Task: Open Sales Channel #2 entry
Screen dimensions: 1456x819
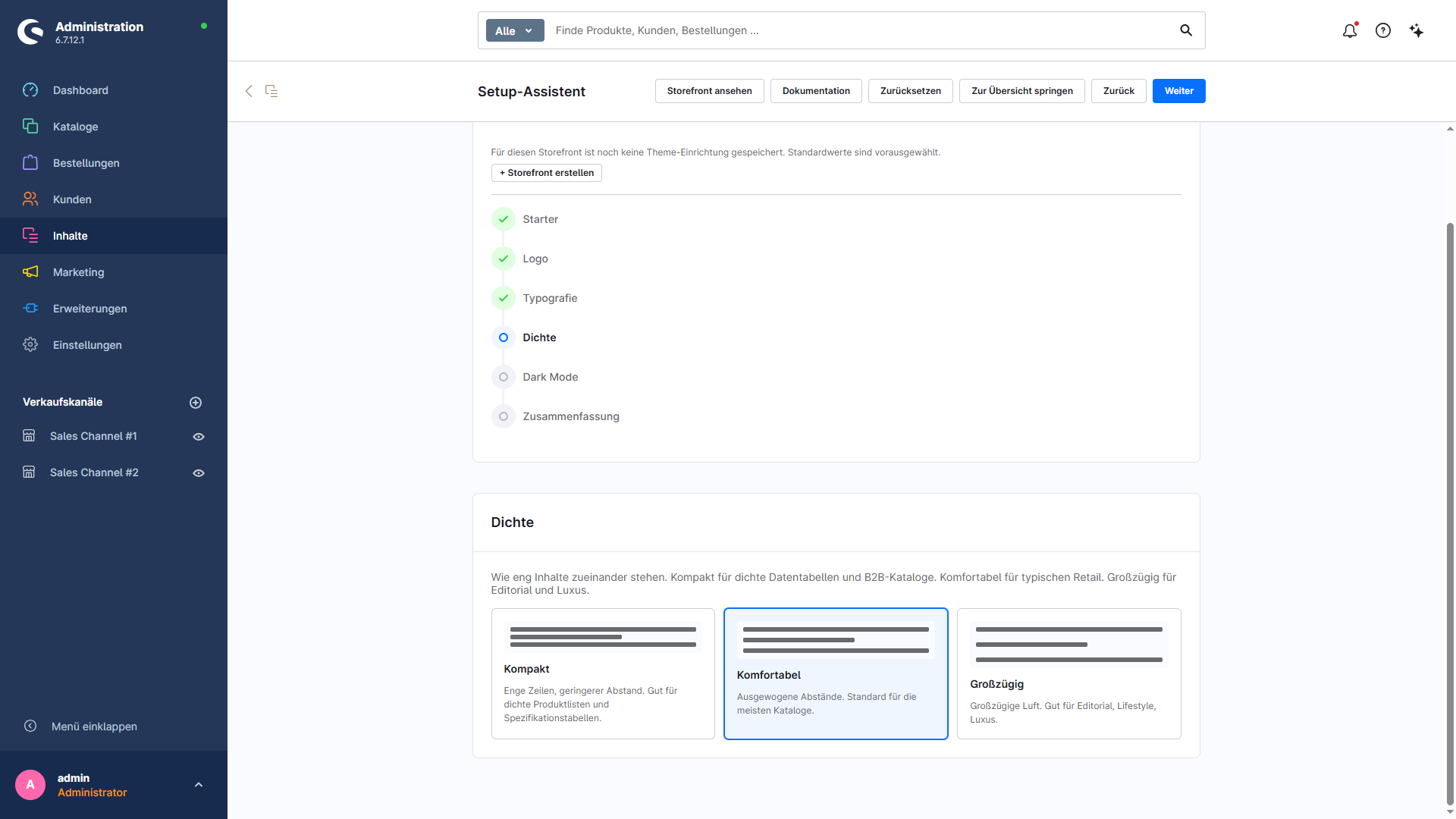Action: pyautogui.click(x=94, y=472)
